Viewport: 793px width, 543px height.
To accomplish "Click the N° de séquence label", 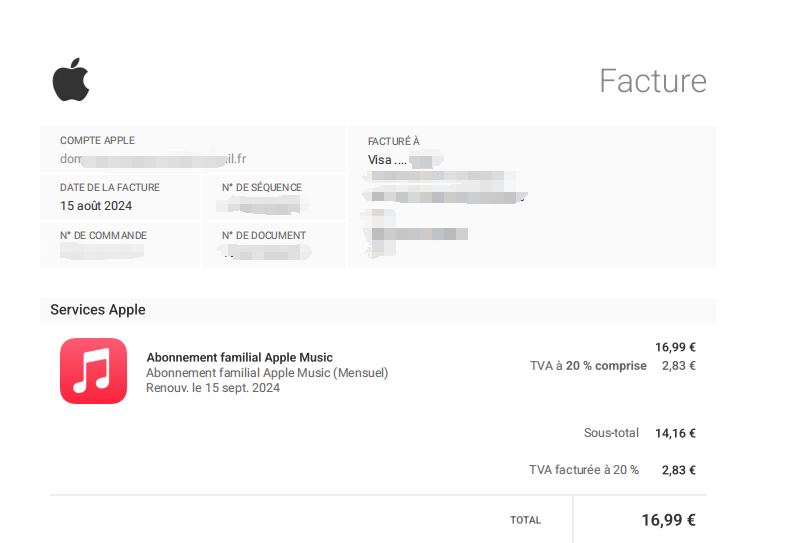I will pos(261,188).
